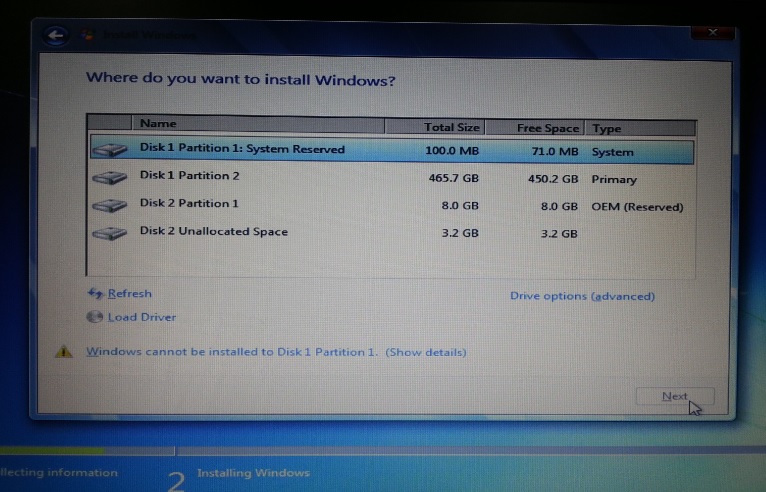Click the drive icon for Disk 2 Unallocated Space
Viewport: 766px width, 492px height.
109,233
